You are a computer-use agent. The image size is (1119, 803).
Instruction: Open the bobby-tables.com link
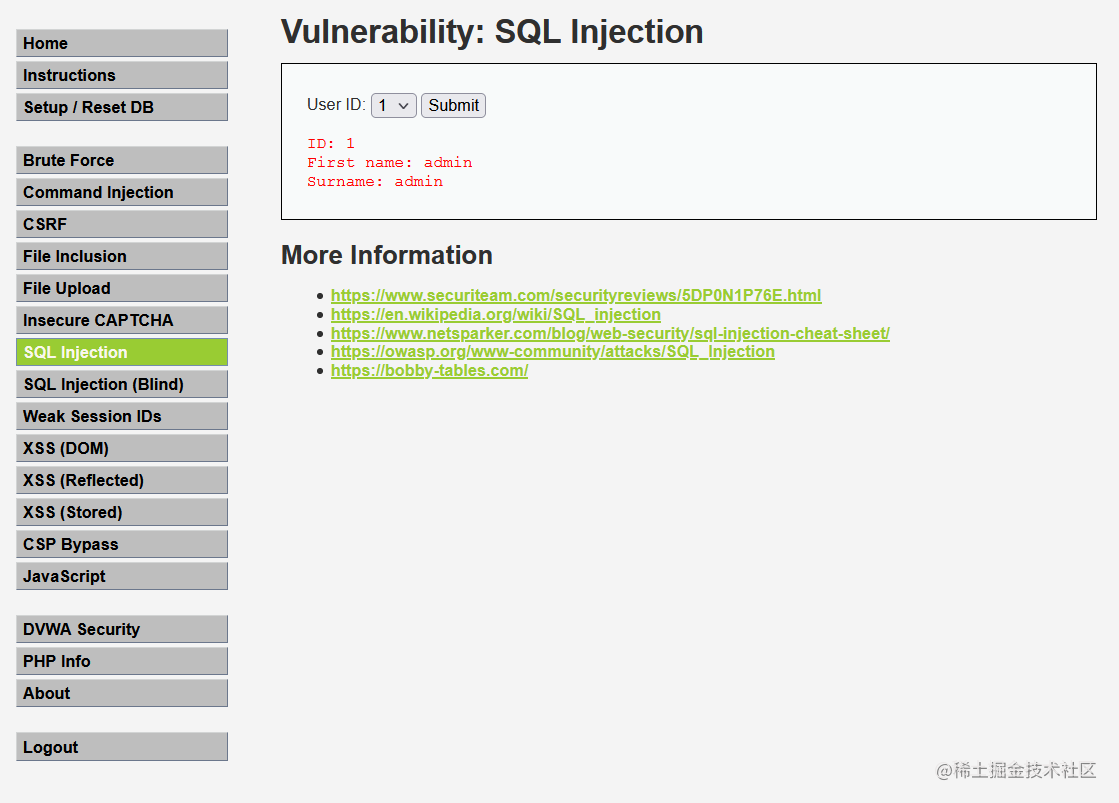pyautogui.click(x=429, y=371)
